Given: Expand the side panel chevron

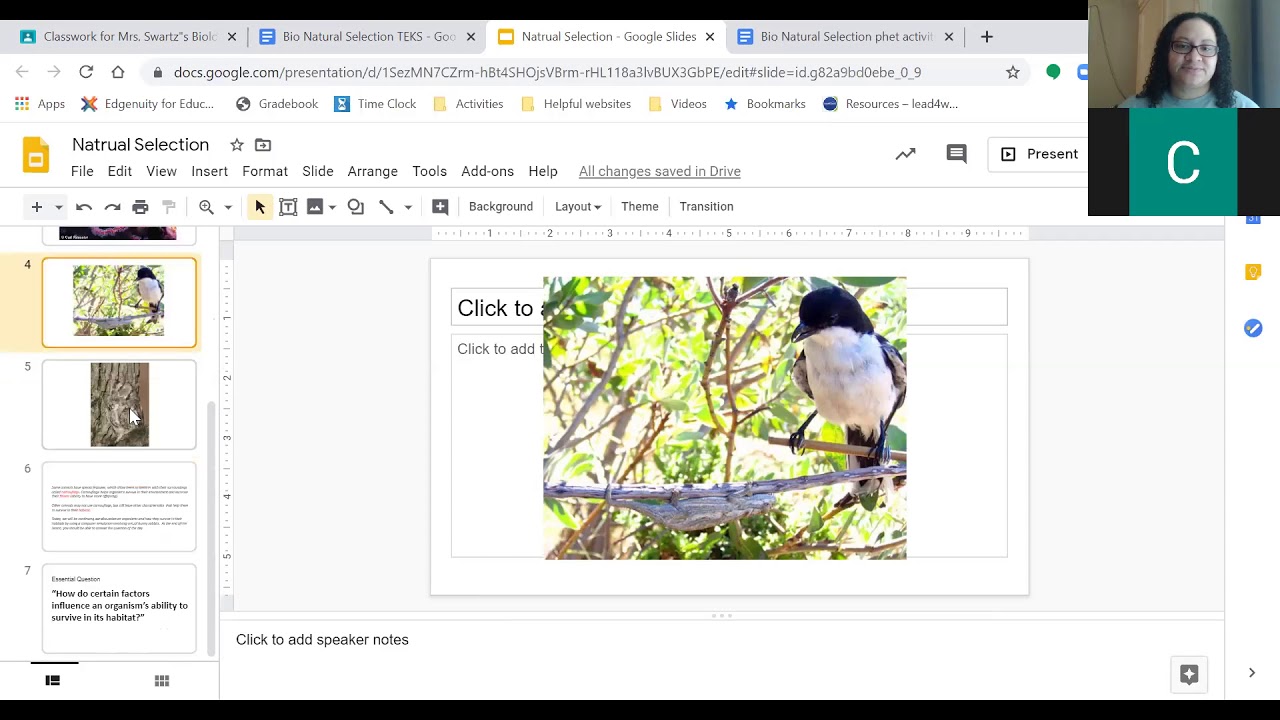Looking at the screenshot, I should point(1251,673).
